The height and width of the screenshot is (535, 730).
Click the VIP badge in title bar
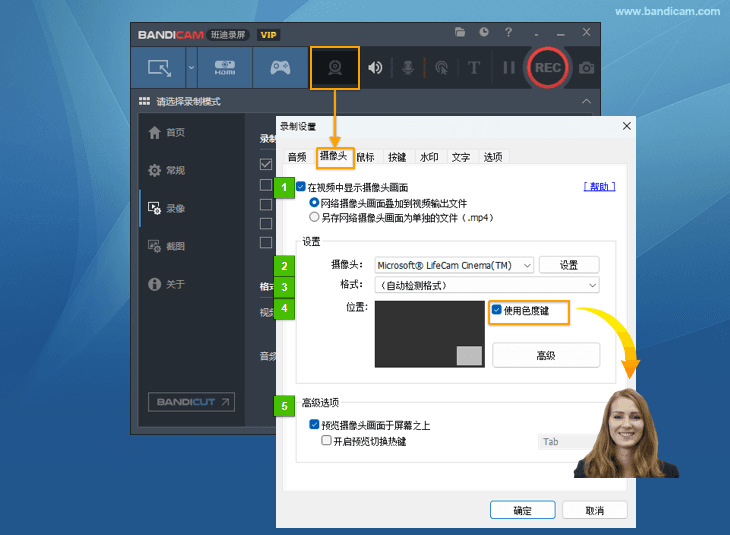pyautogui.click(x=268, y=35)
